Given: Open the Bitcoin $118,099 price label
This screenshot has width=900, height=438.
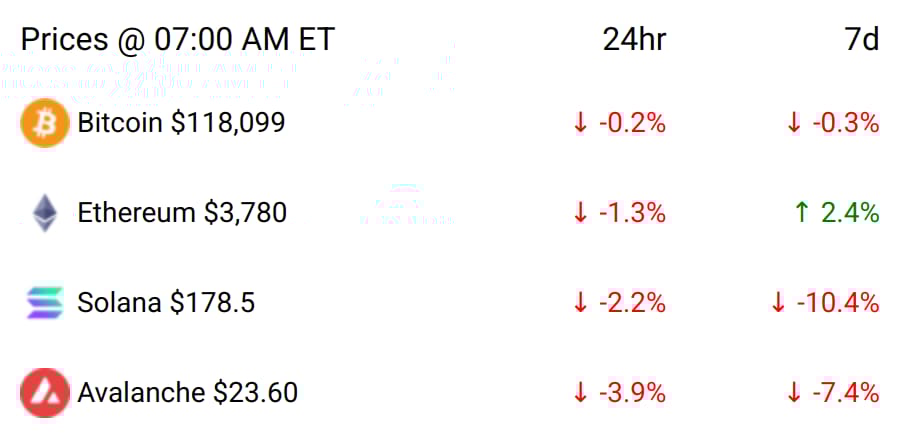Looking at the screenshot, I should click(x=181, y=123).
